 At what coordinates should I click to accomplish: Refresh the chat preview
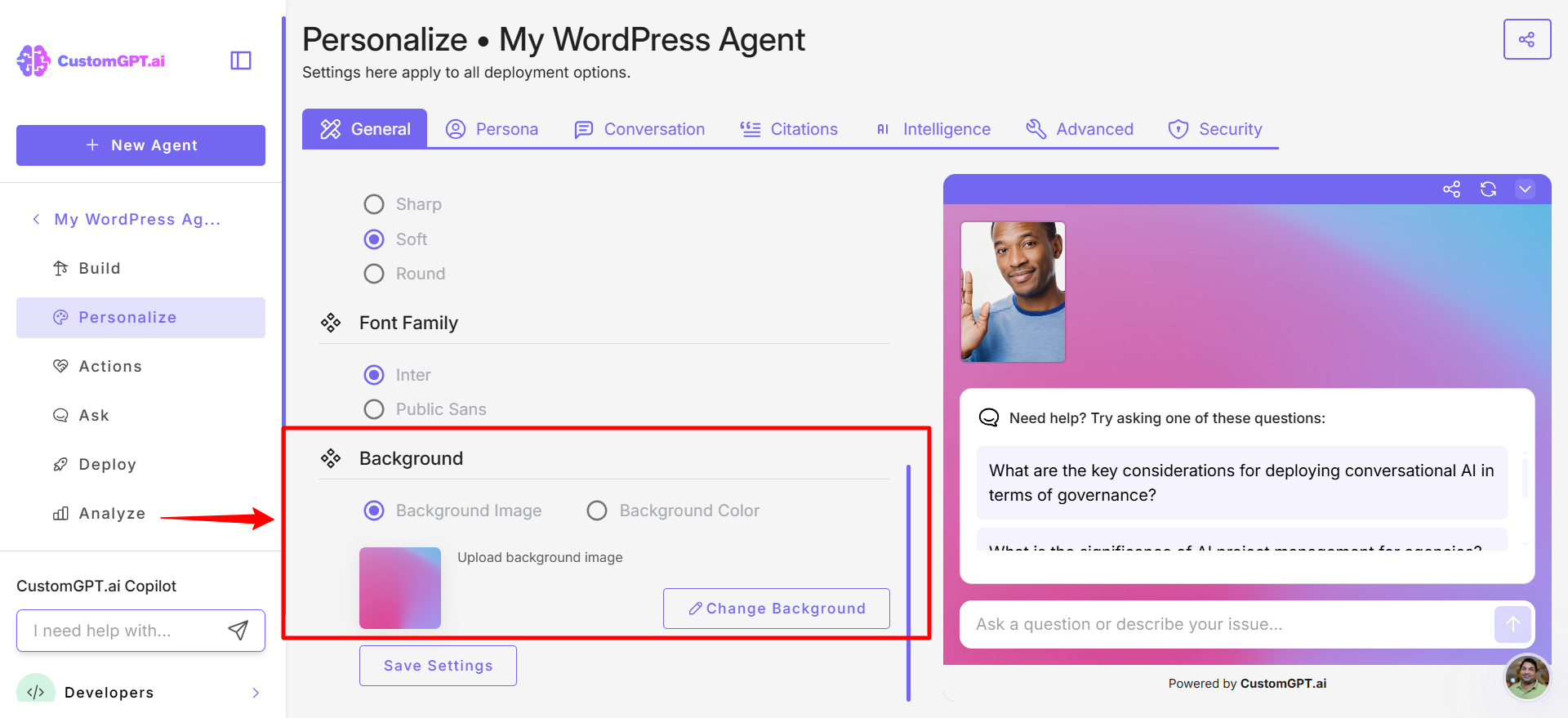coord(1488,190)
